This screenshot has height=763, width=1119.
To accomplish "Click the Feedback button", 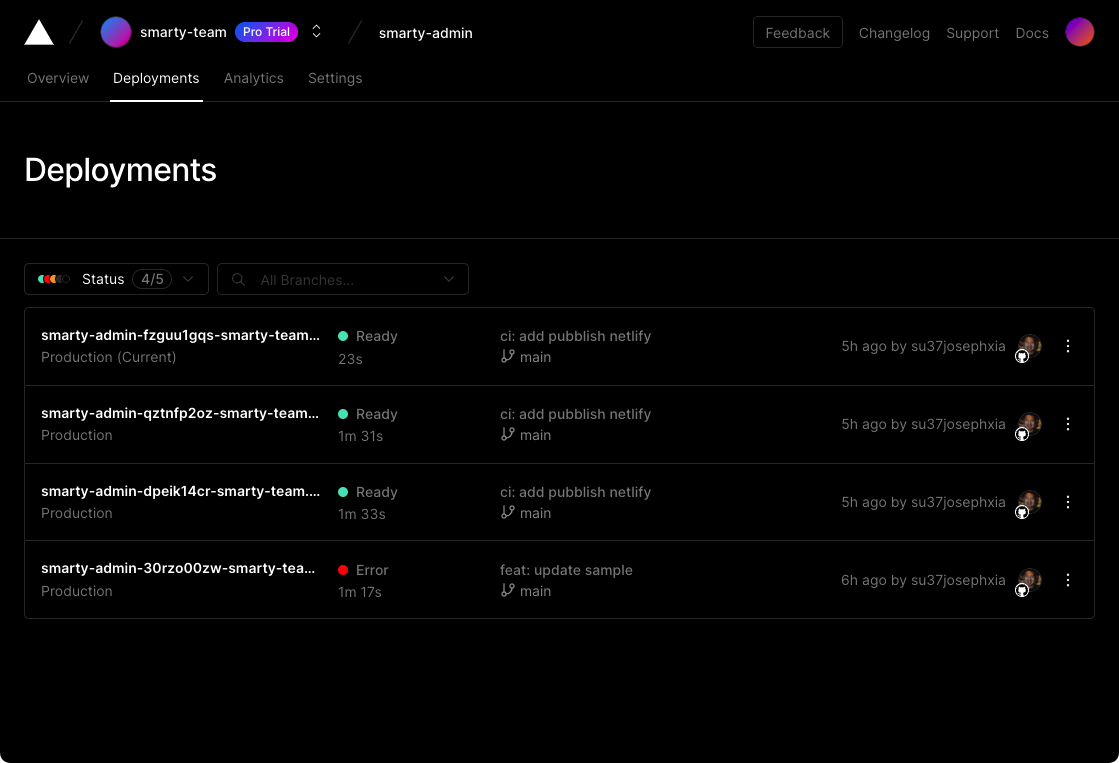I will click(797, 33).
